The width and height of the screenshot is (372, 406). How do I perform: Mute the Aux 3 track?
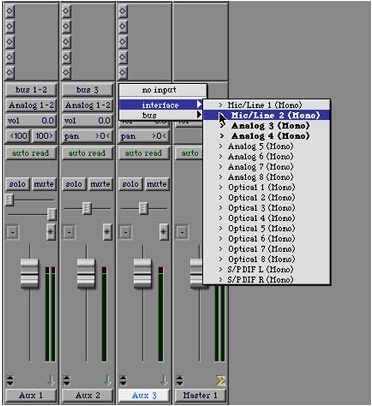tap(157, 184)
